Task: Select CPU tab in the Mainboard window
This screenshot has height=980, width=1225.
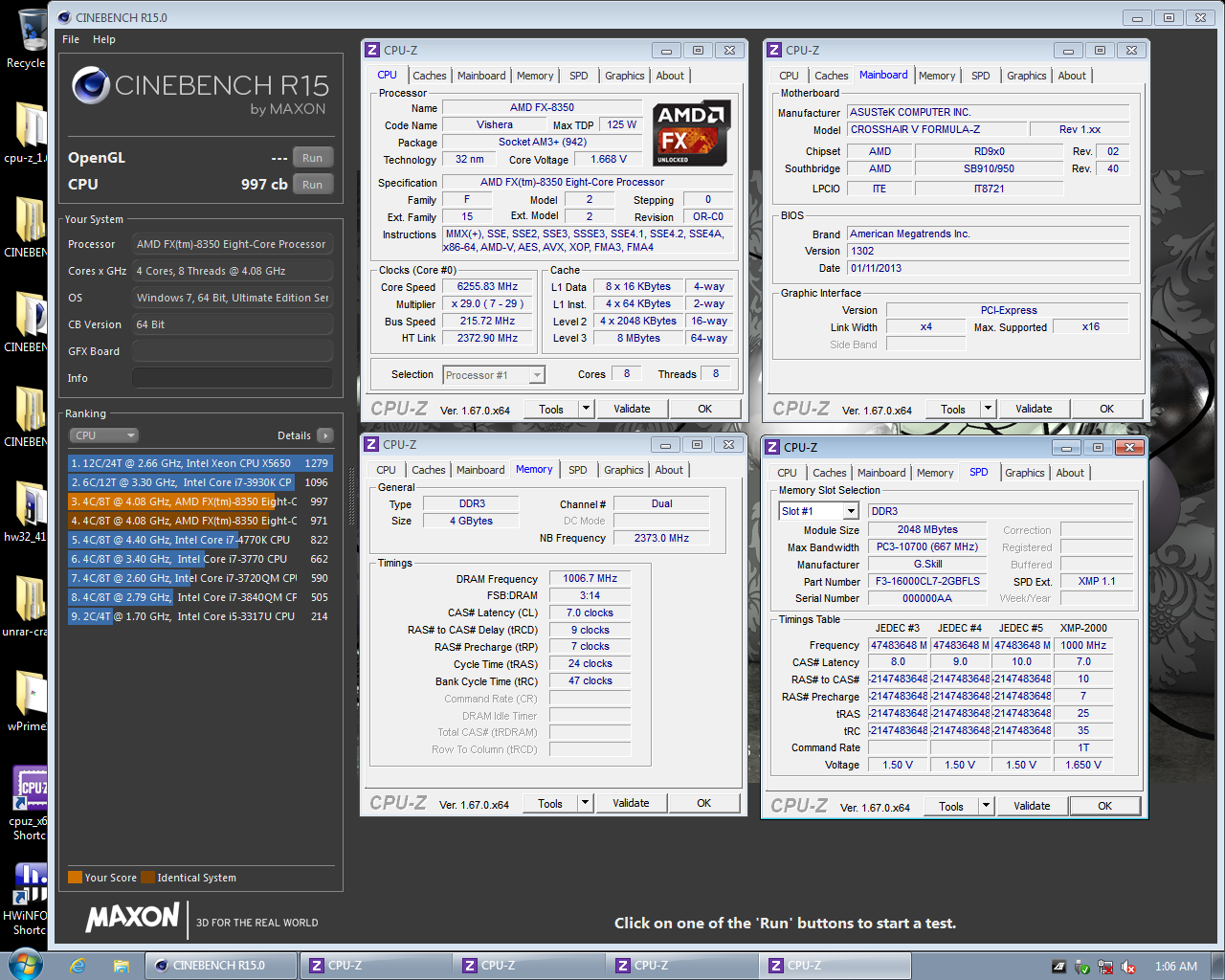Action: tap(789, 76)
